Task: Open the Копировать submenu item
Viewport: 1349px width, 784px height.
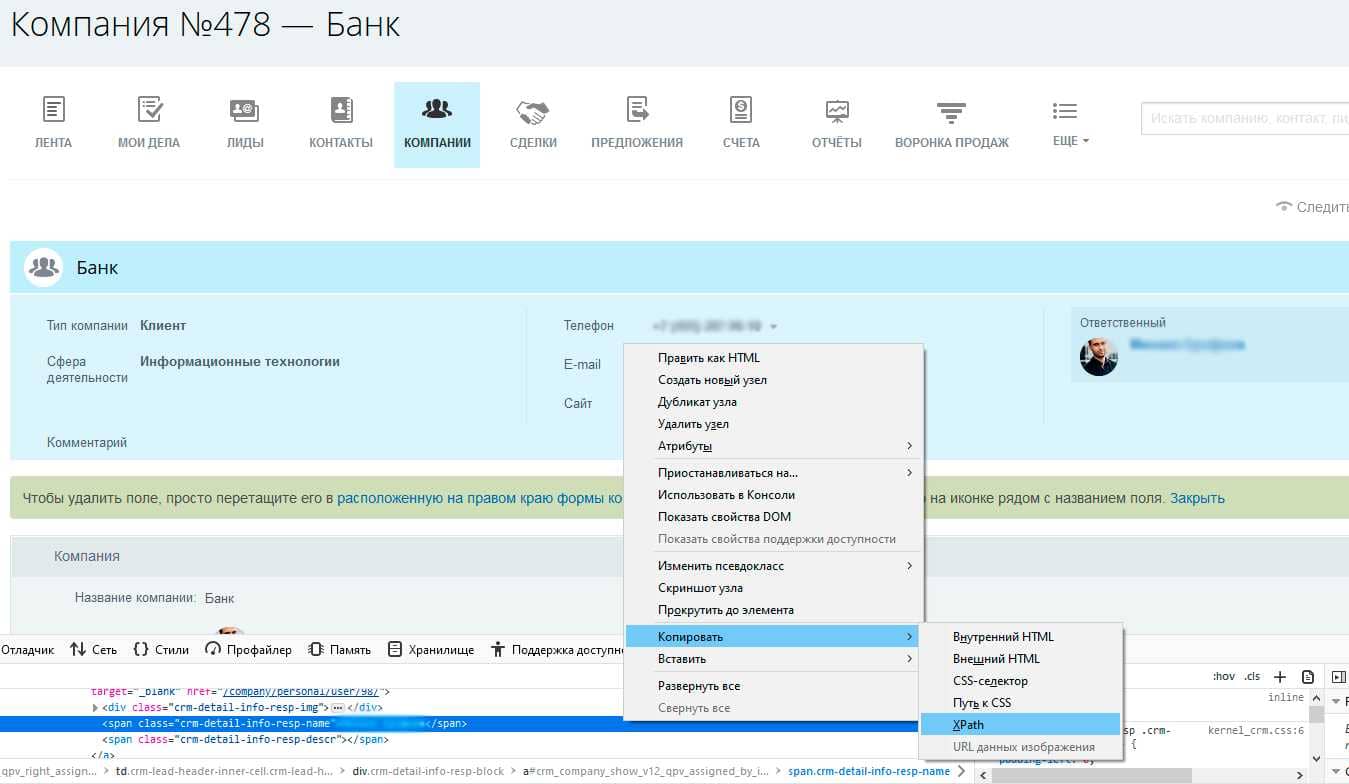Action: (x=774, y=637)
